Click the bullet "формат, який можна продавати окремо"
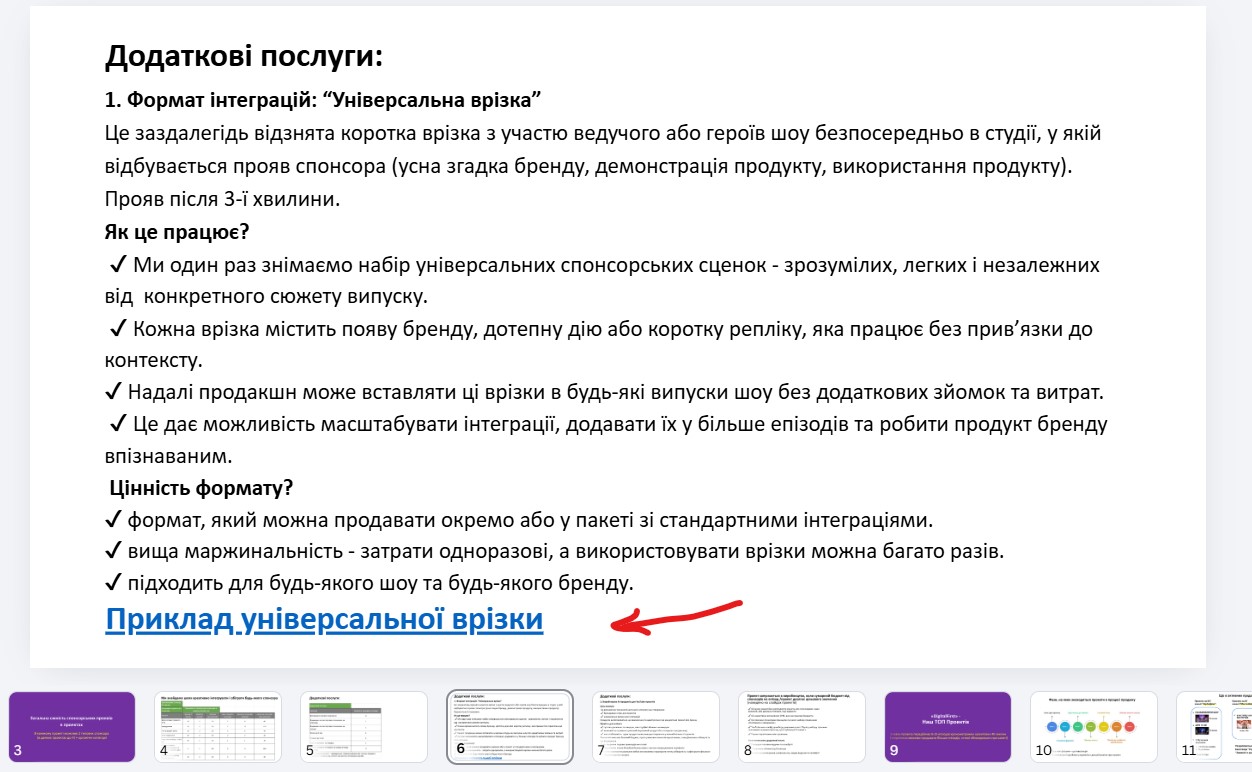 tap(518, 521)
